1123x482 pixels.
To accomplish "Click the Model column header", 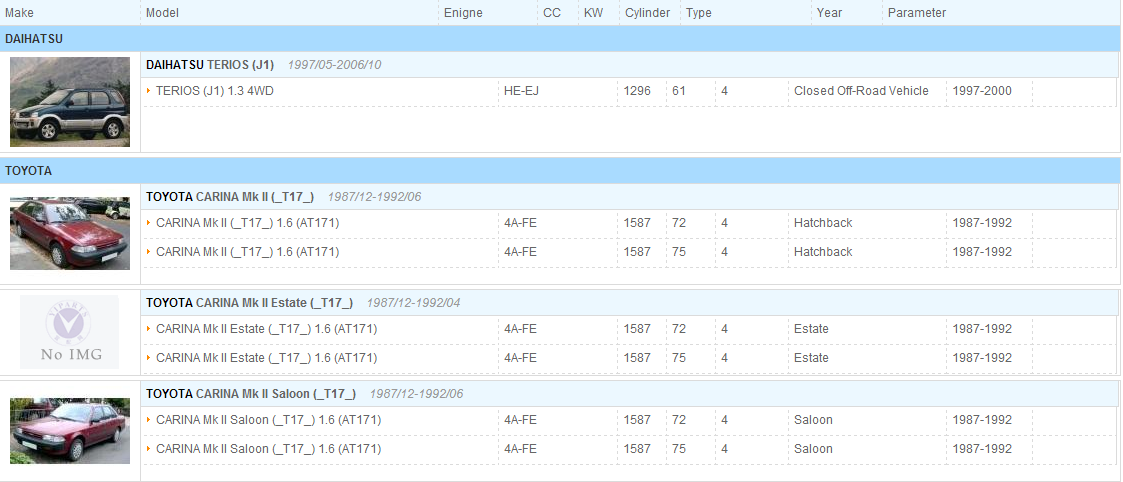I will click(163, 13).
